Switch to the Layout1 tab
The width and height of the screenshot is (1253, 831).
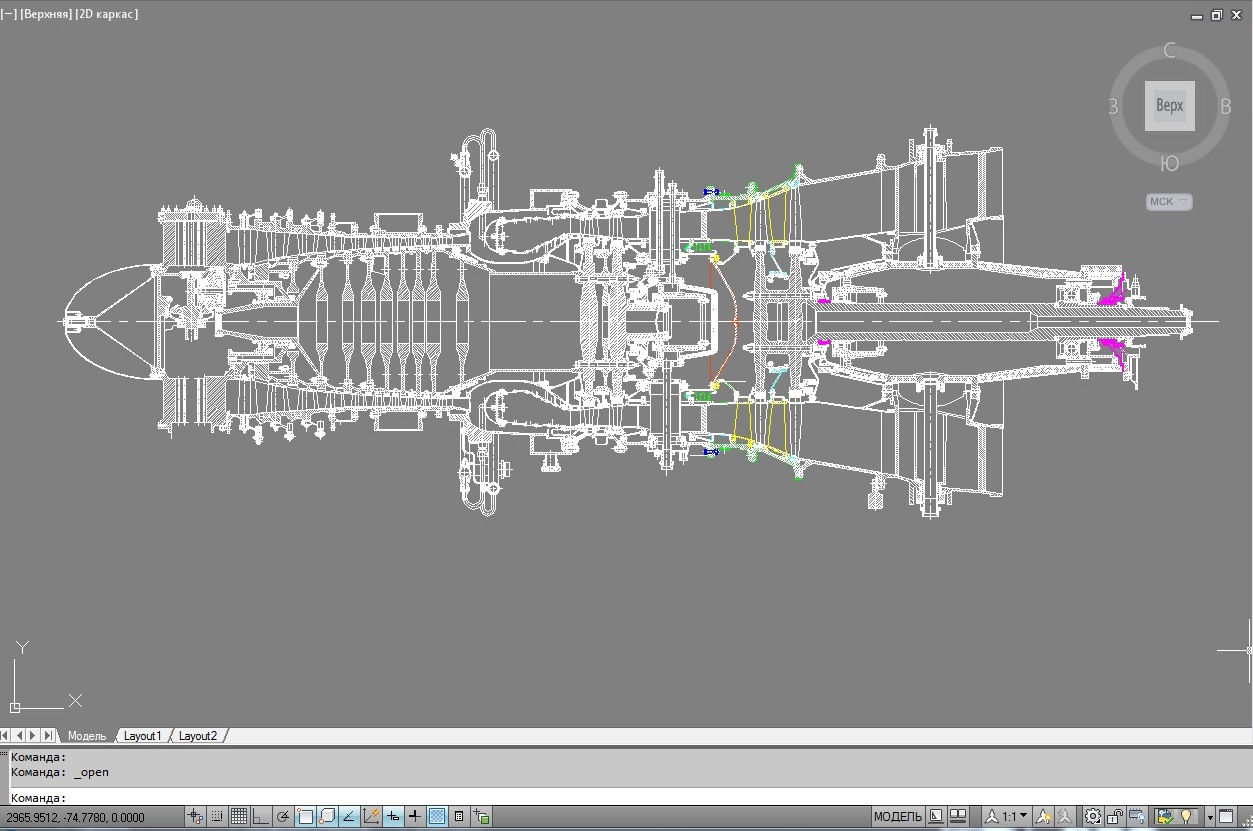pyautogui.click(x=142, y=736)
